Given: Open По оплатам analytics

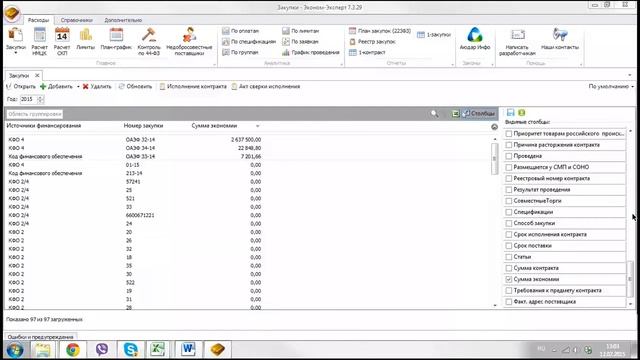Looking at the screenshot, I should click(x=240, y=31).
